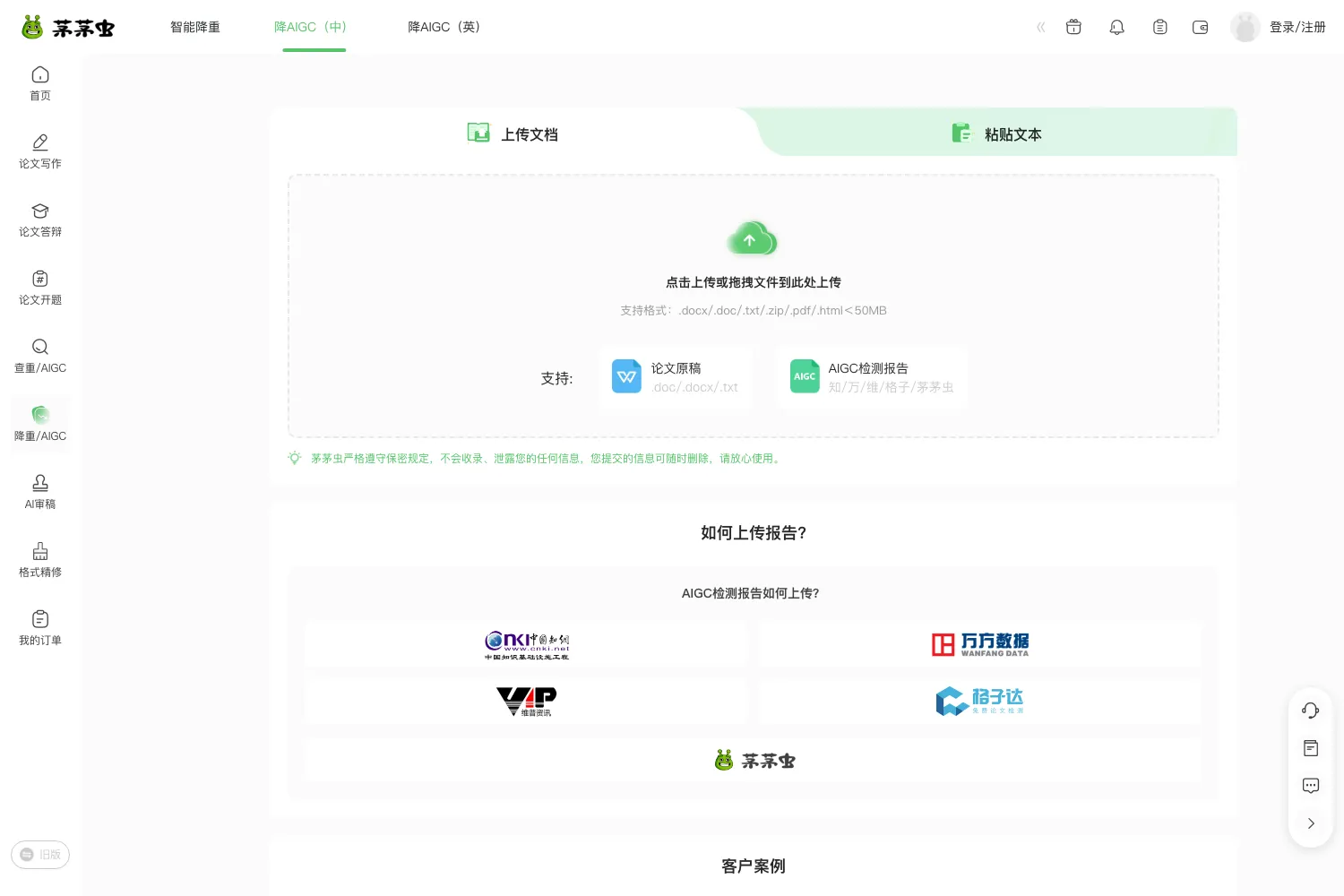This screenshot has width=1344, height=896.
Task: Click the 茅茅虫 logo in the header
Action: (68, 28)
